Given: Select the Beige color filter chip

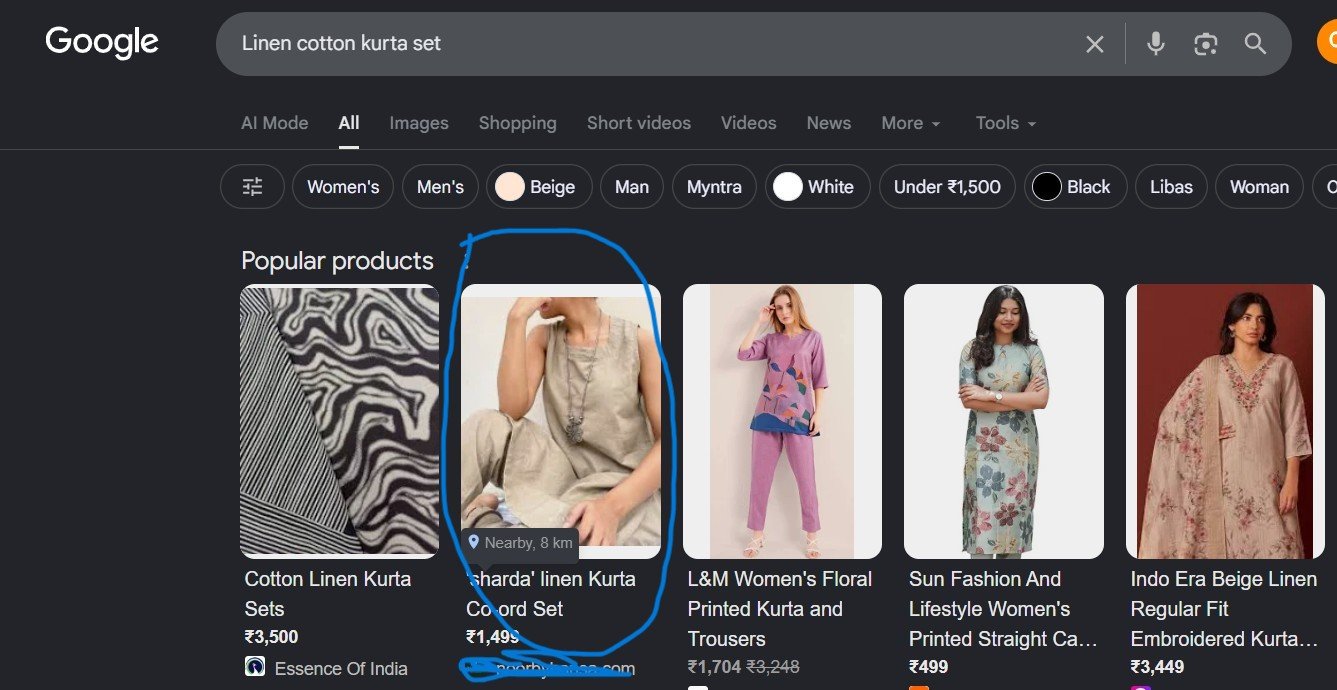Looking at the screenshot, I should 539,187.
